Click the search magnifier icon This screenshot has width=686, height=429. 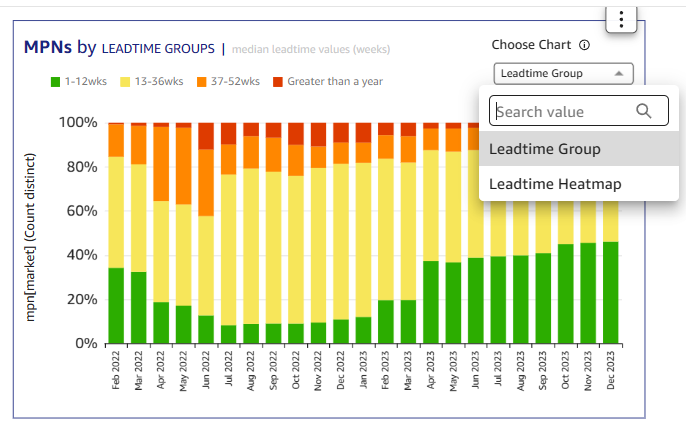coord(644,111)
